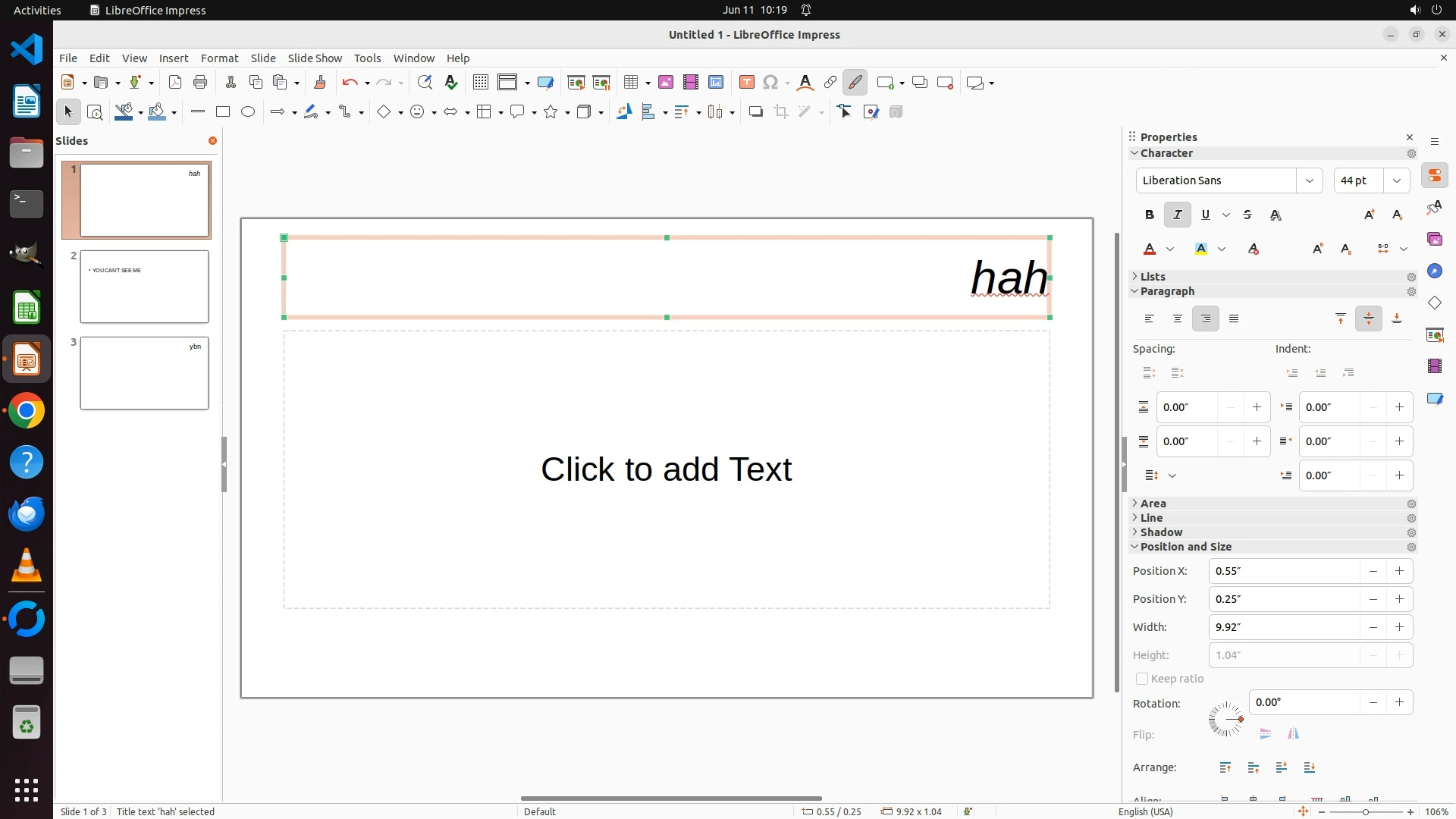Click the Insert Special Character icon
The height and width of the screenshot is (819, 1456).
770,83
